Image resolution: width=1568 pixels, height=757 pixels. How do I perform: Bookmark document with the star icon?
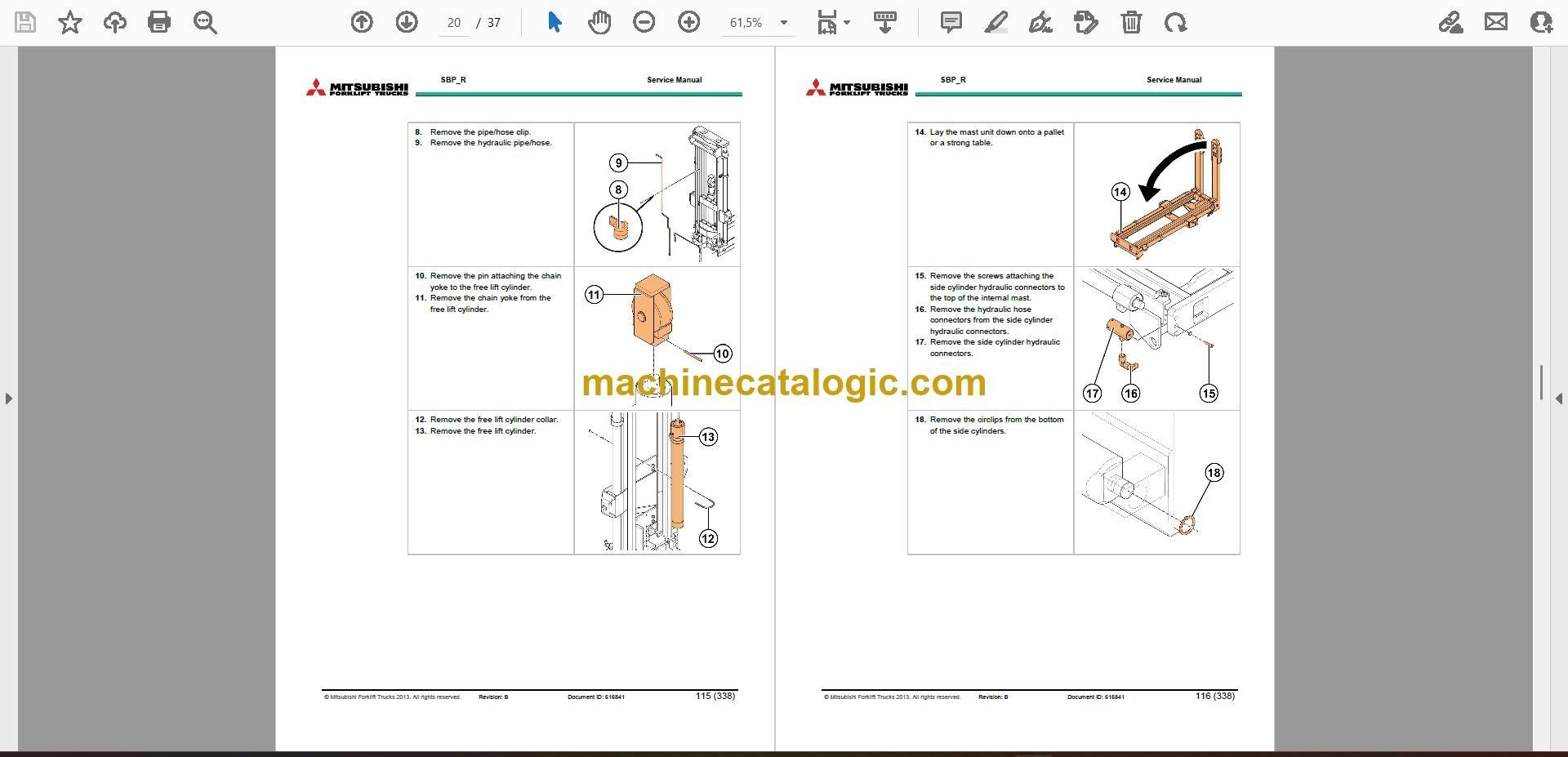(x=70, y=22)
